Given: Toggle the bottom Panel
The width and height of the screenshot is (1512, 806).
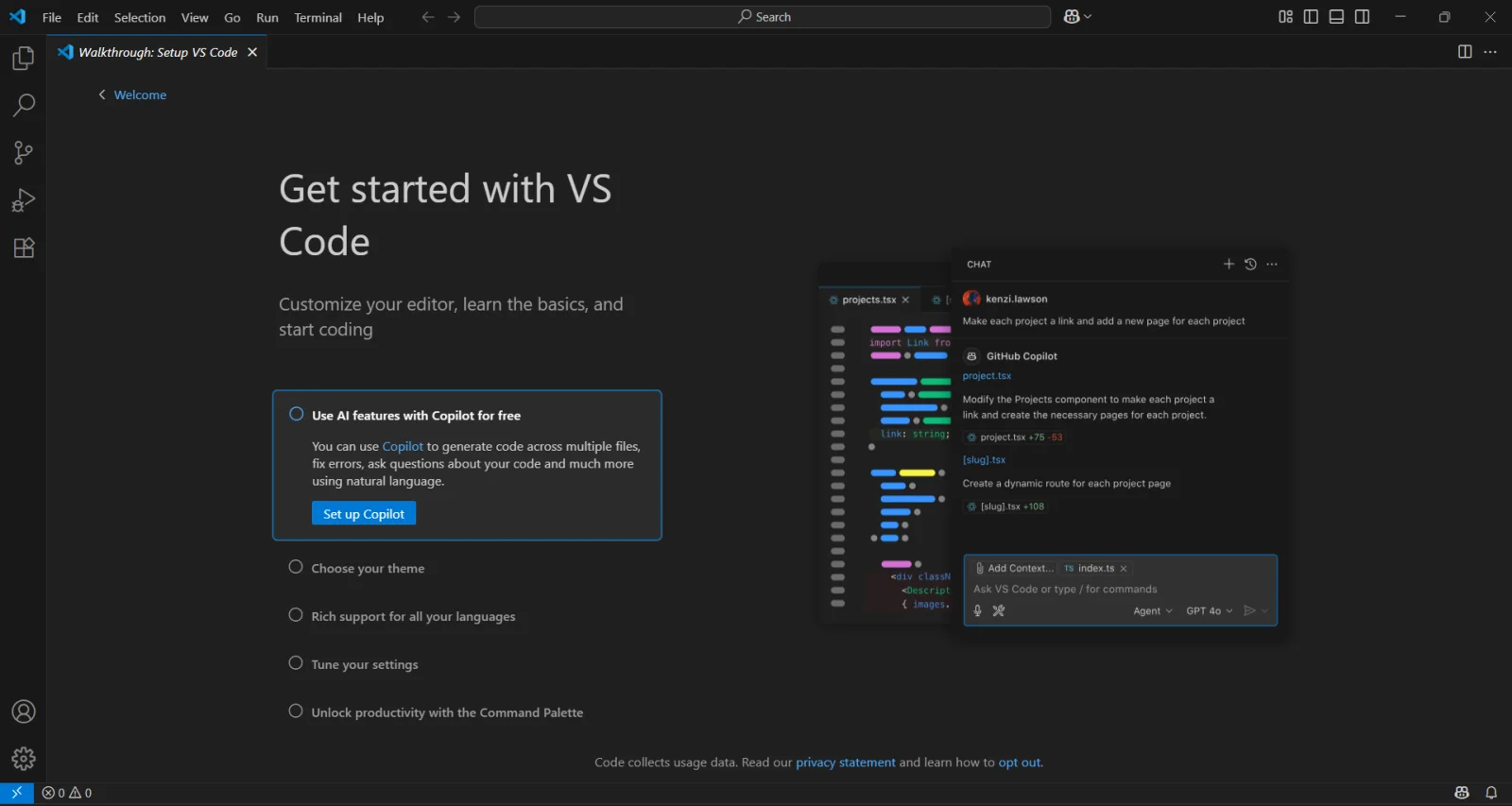Looking at the screenshot, I should coord(1336,17).
